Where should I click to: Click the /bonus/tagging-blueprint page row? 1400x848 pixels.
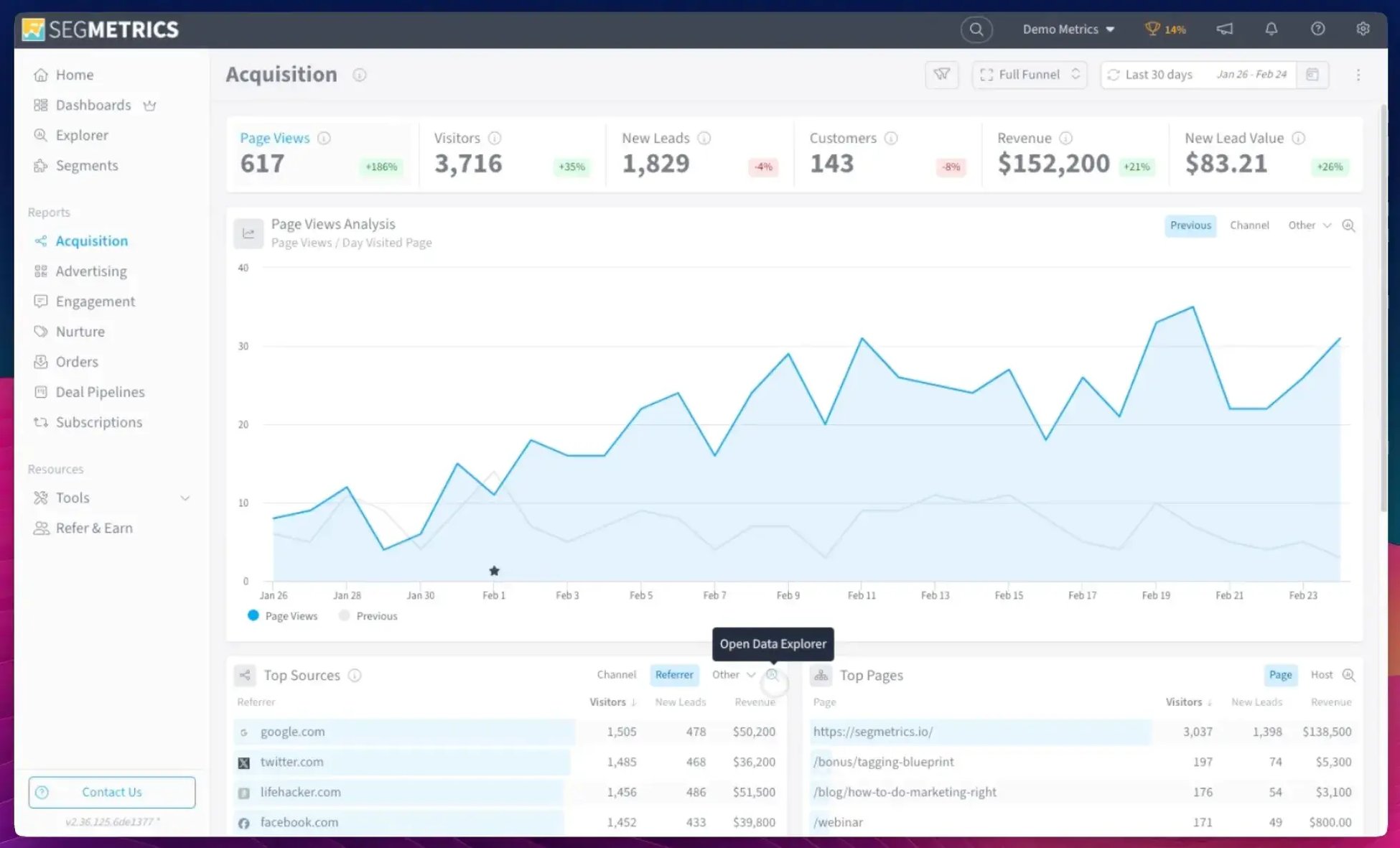pos(1082,762)
